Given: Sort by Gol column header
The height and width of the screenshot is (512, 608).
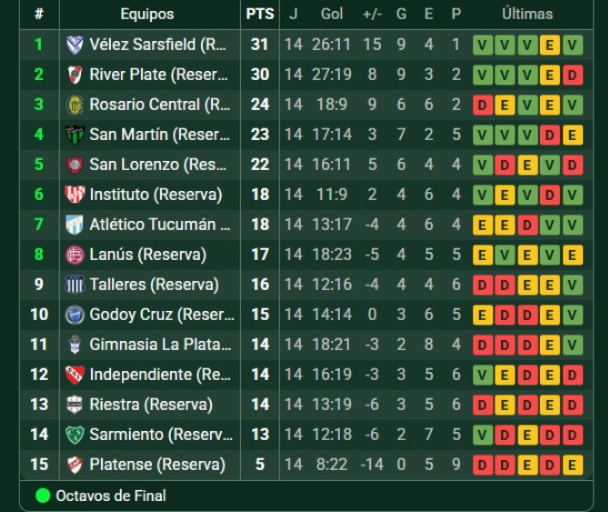Looking at the screenshot, I should (332, 14).
